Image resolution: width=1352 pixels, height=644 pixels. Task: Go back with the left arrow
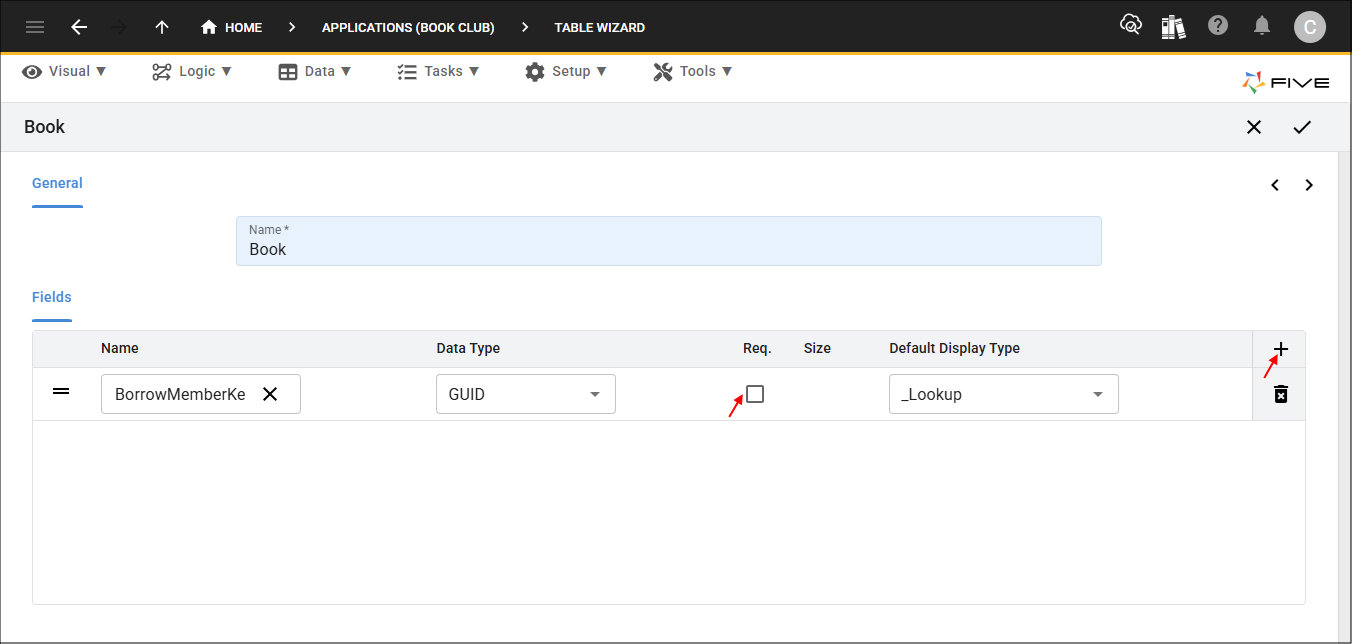pyautogui.click(x=79, y=27)
